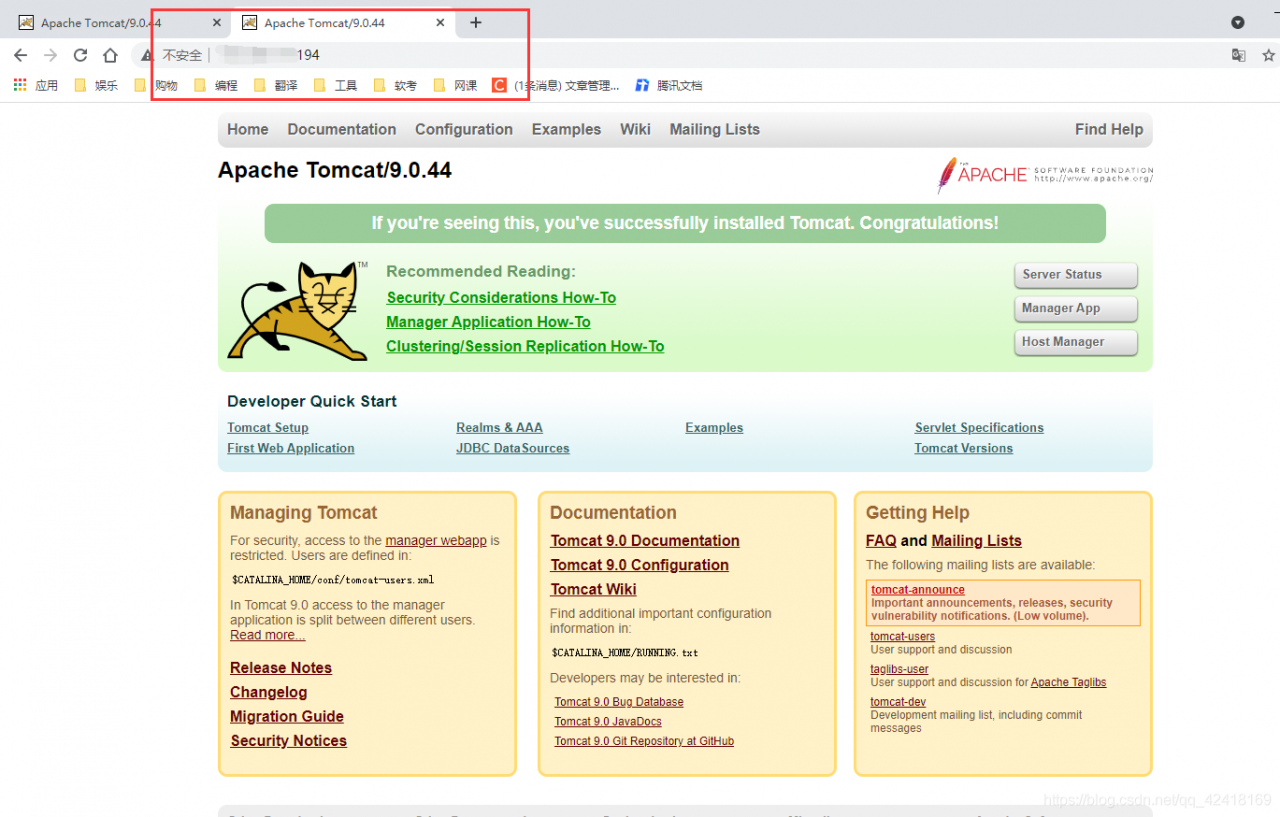
Task: Click the translate page icon
Action: click(1239, 56)
